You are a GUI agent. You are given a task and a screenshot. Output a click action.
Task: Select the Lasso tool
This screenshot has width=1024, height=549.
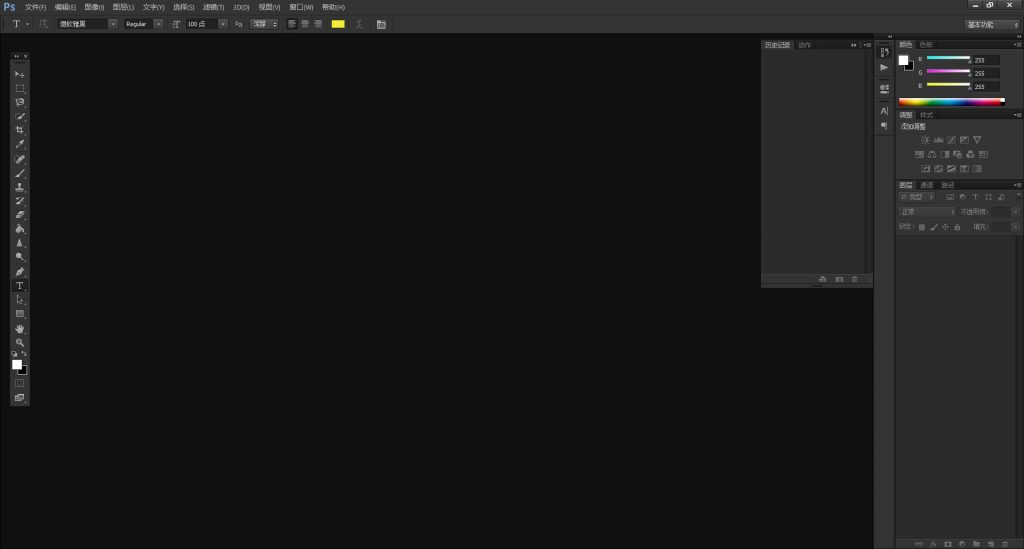tap(20, 102)
